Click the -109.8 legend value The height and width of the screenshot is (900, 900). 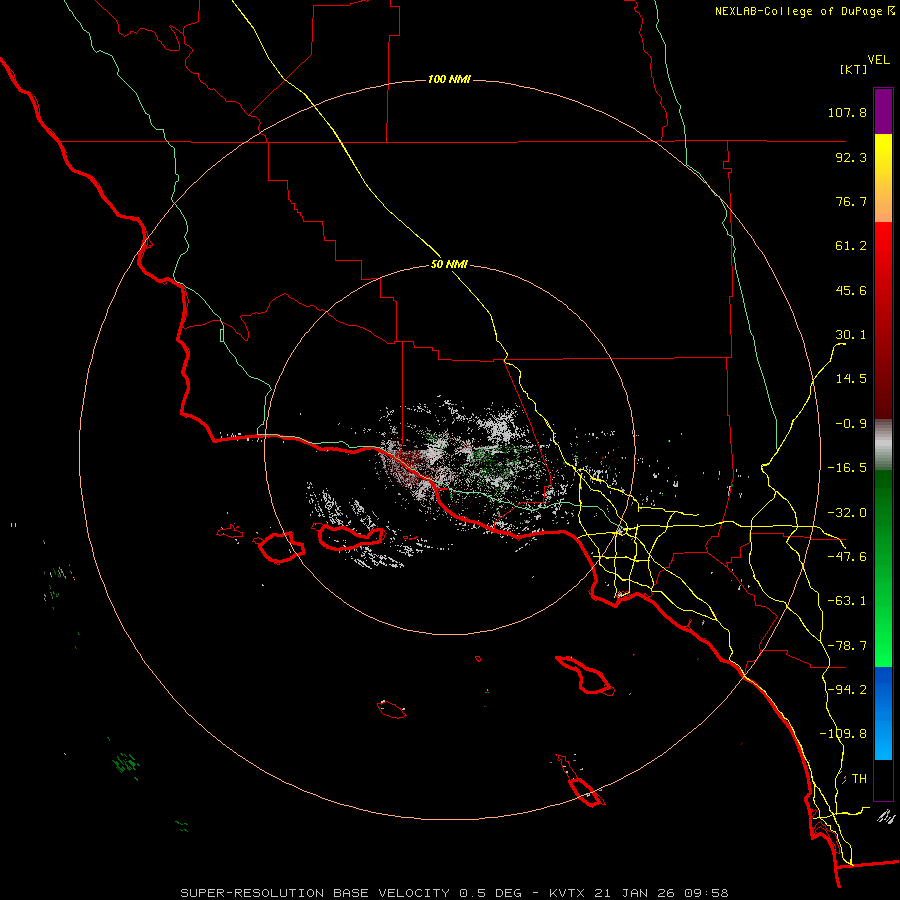pos(844,734)
